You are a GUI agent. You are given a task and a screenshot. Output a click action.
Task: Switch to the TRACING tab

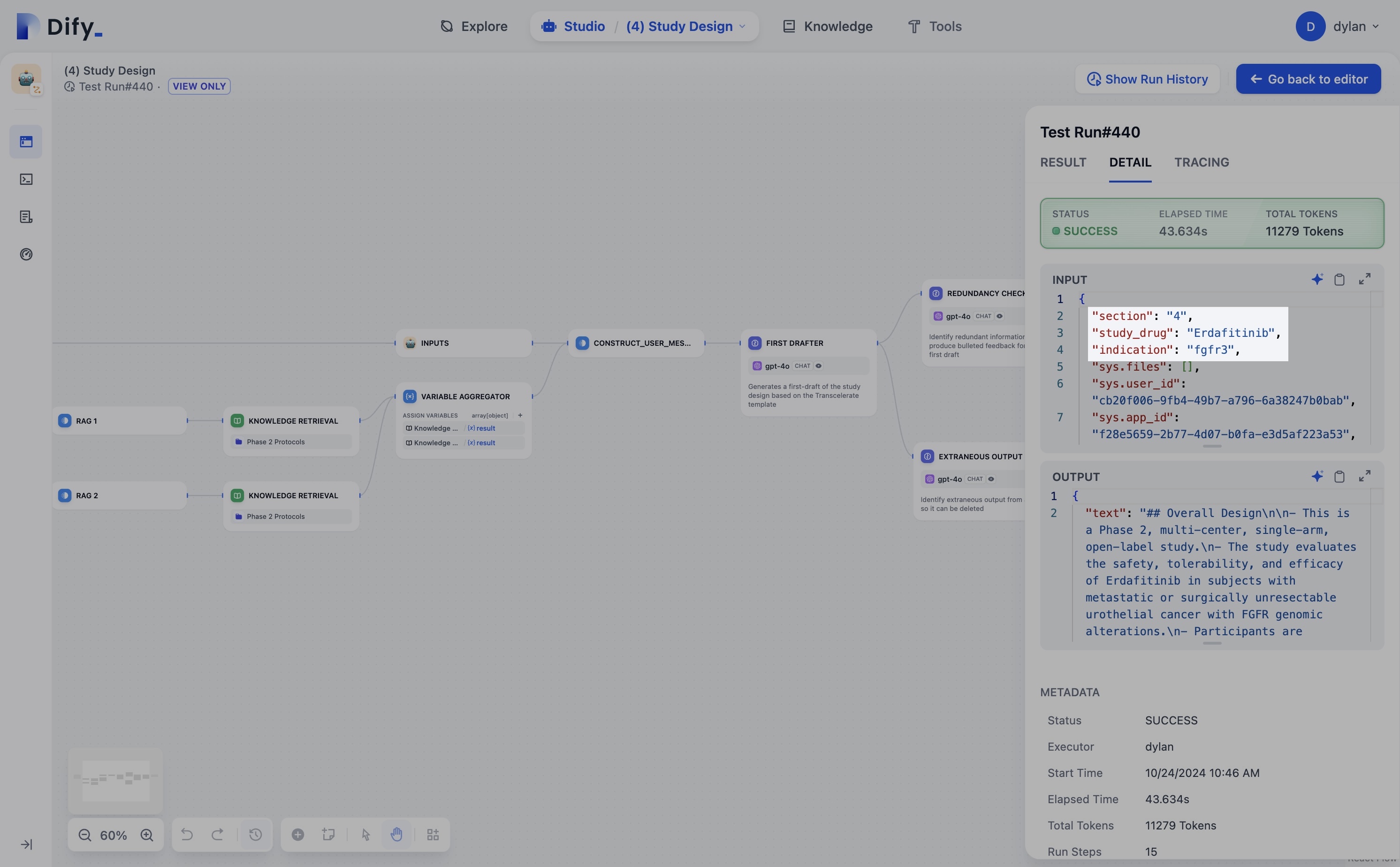pyautogui.click(x=1202, y=162)
